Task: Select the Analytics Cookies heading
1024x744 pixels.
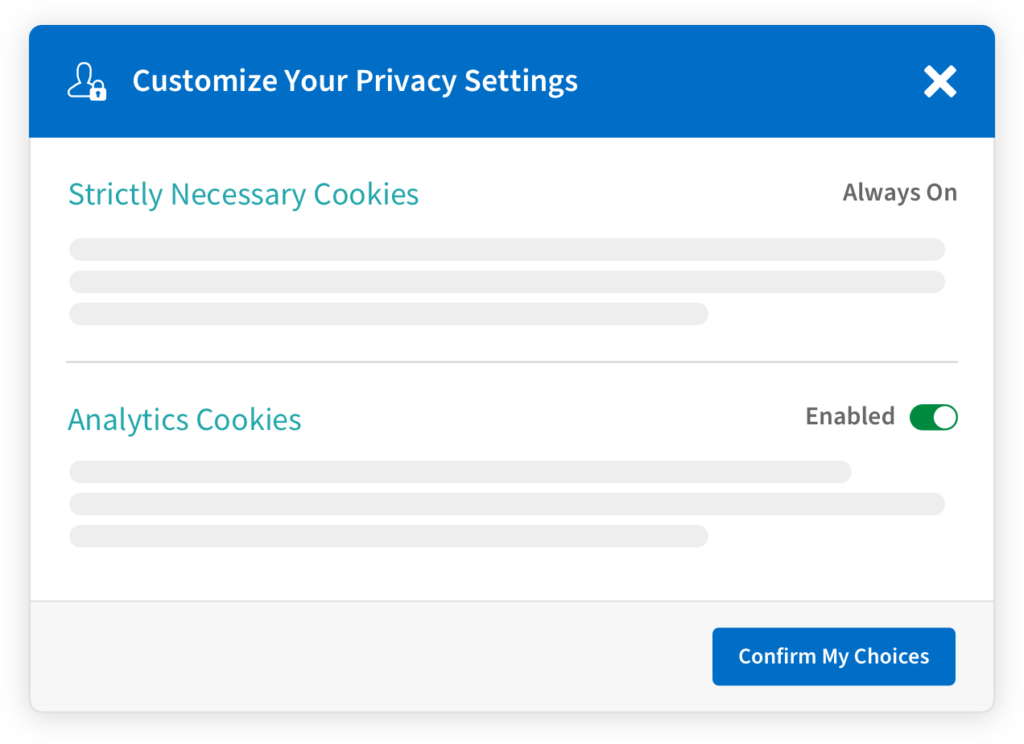Action: (185, 420)
